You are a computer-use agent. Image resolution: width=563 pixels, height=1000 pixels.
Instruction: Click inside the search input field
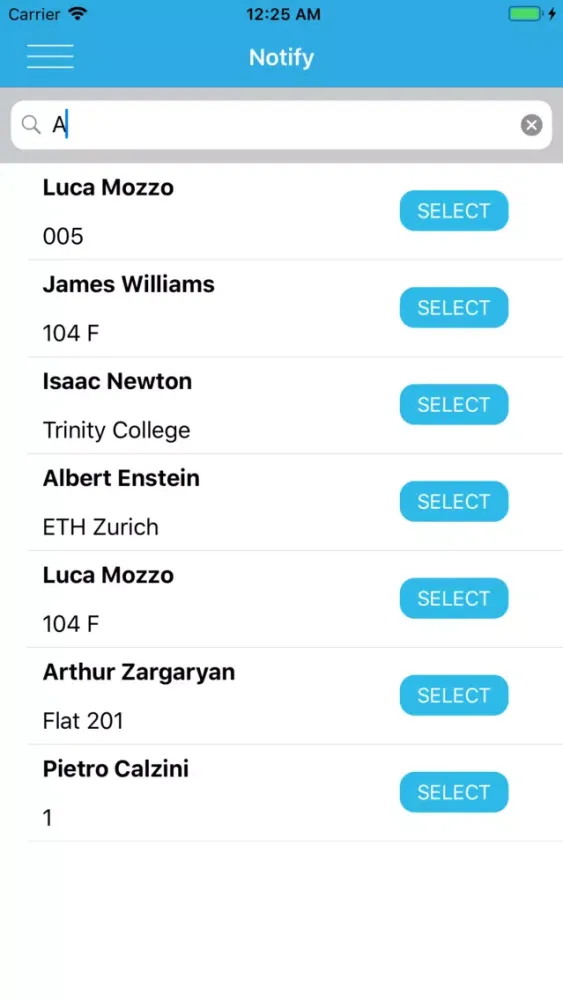(x=281, y=125)
